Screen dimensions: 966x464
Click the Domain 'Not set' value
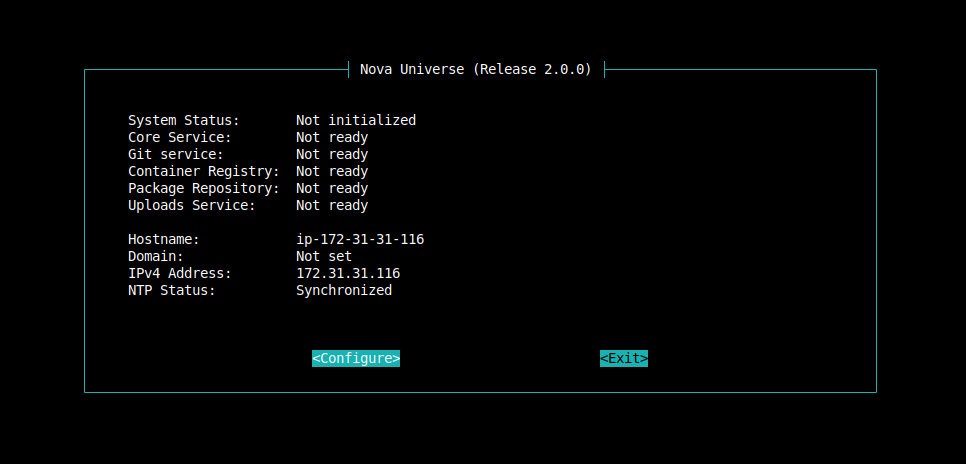point(324,256)
